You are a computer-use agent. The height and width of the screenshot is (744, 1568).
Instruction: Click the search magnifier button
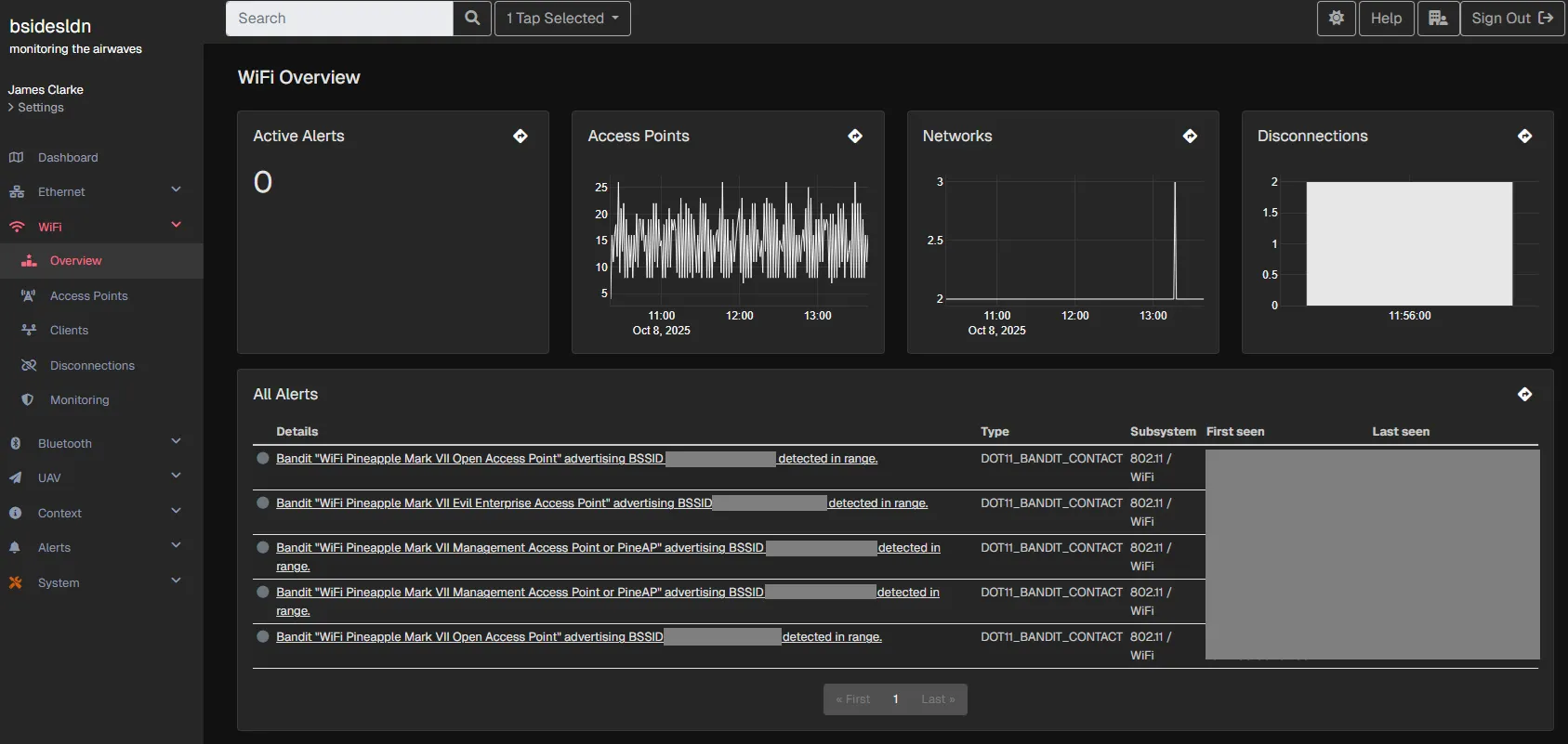pos(472,19)
